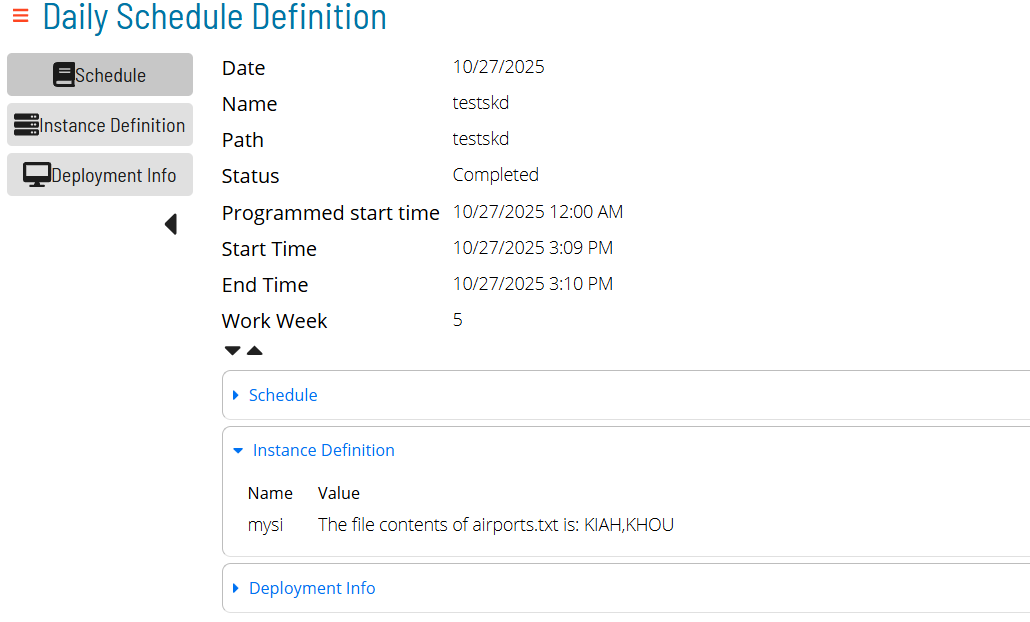Expand the Schedule panel
Viewport: 1030px width, 622px height.
point(283,395)
